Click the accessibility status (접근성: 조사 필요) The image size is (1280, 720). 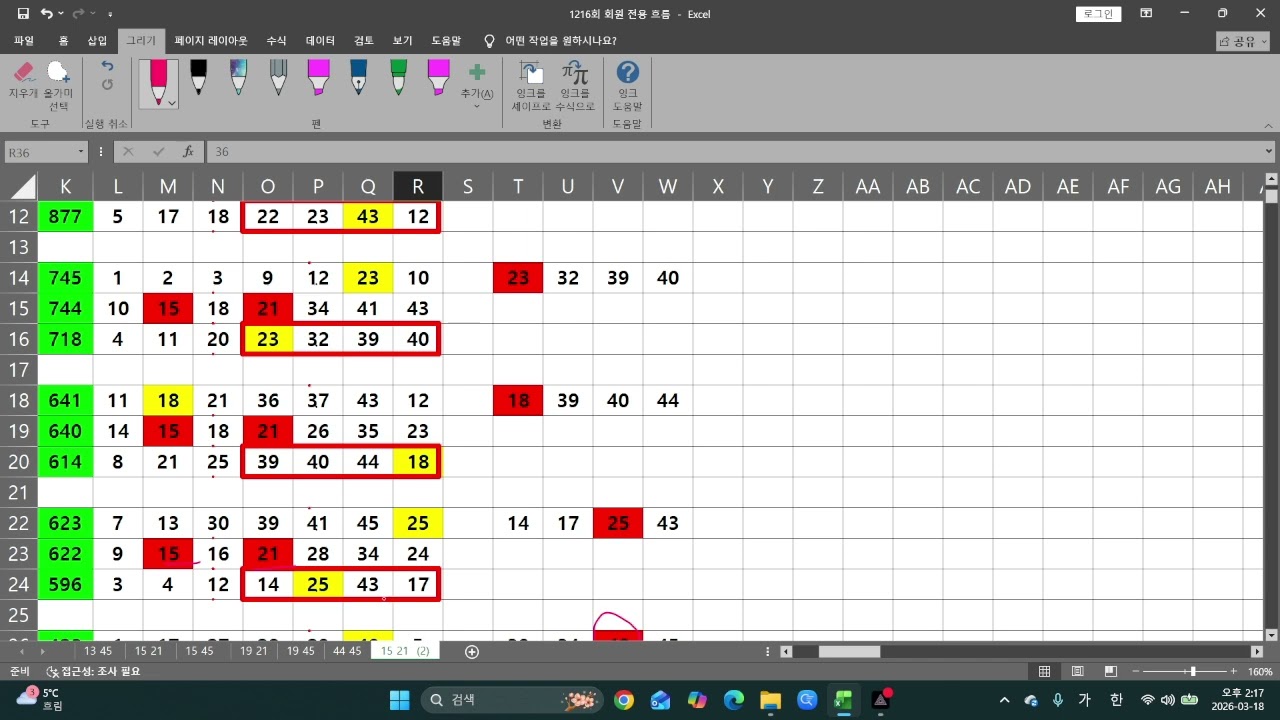tap(93, 672)
